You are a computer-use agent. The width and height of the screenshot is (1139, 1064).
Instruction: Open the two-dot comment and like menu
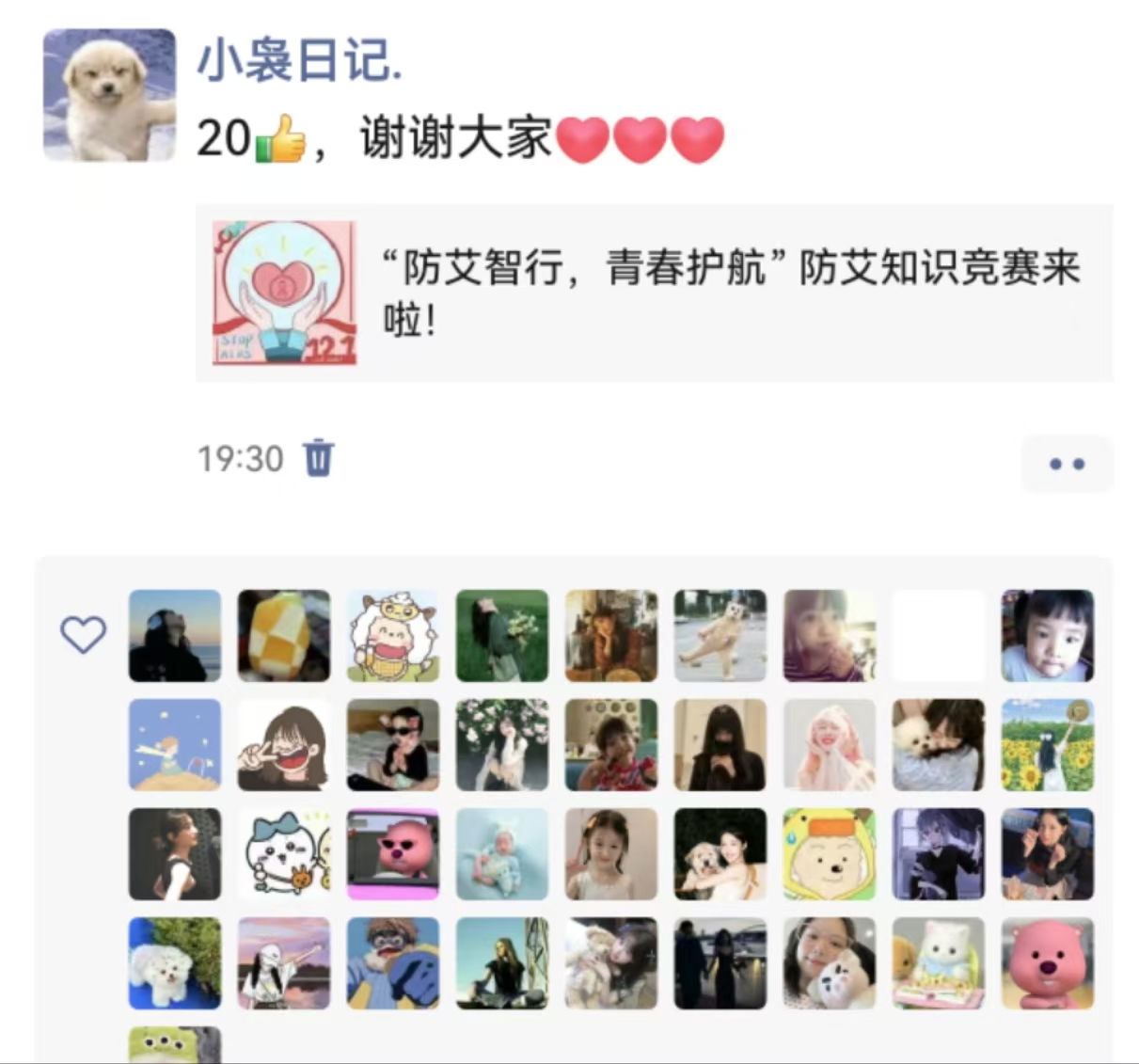click(1067, 464)
